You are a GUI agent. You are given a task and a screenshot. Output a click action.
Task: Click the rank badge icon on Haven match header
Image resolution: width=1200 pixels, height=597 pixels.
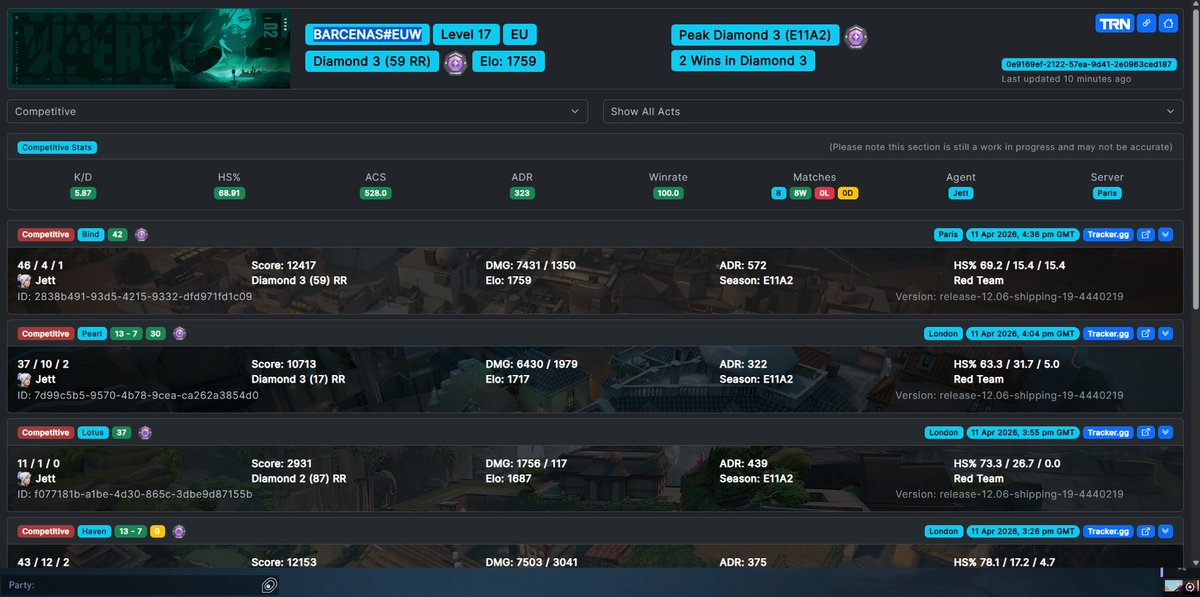(x=179, y=531)
